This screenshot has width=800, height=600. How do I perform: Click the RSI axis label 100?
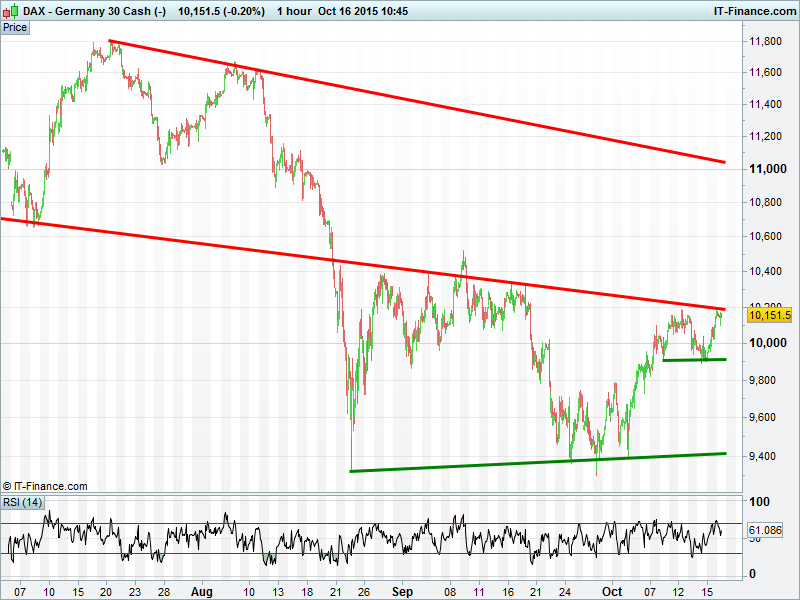tap(759, 502)
